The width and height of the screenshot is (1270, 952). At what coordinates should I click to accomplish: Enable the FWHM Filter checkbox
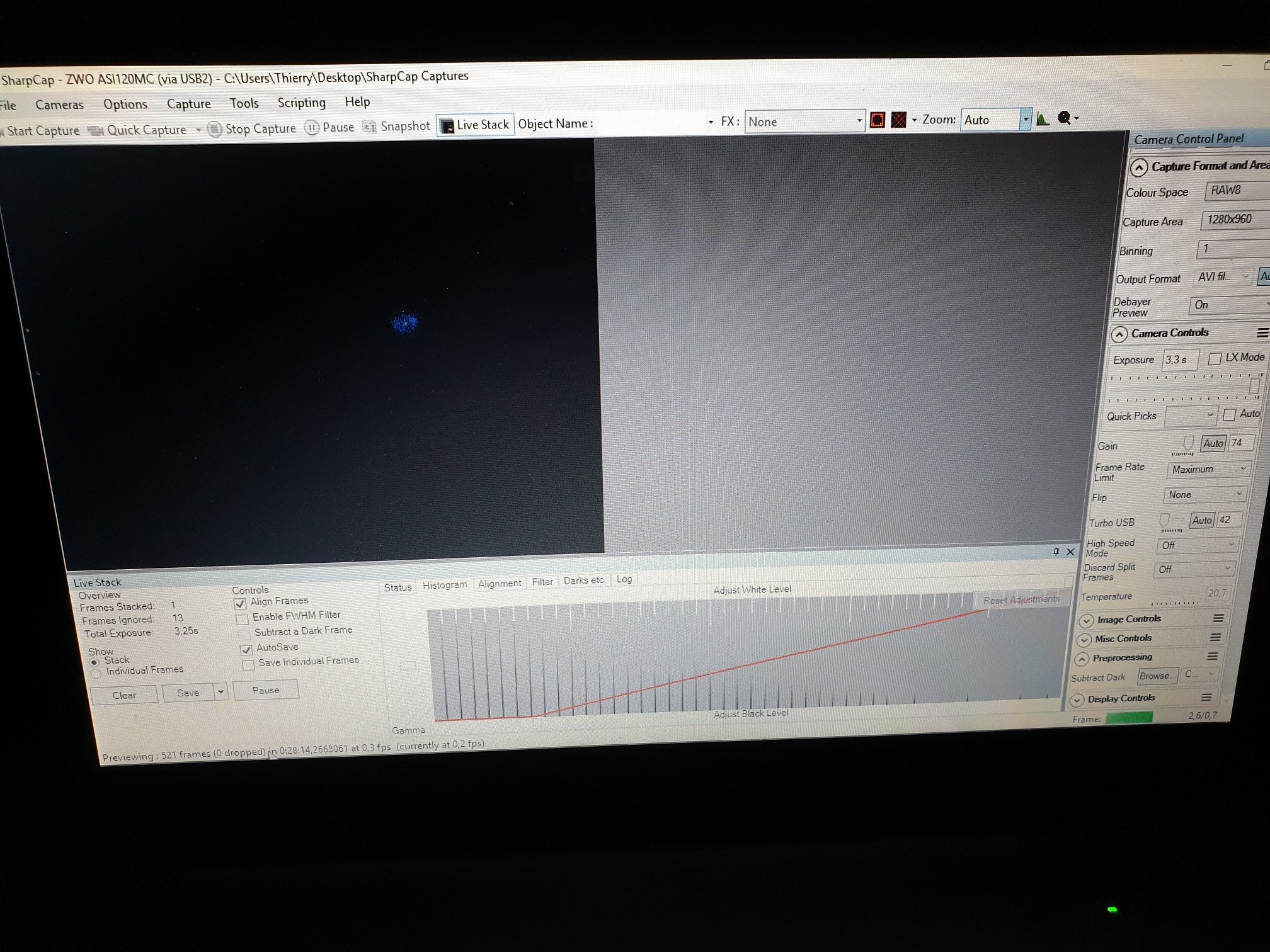point(242,618)
